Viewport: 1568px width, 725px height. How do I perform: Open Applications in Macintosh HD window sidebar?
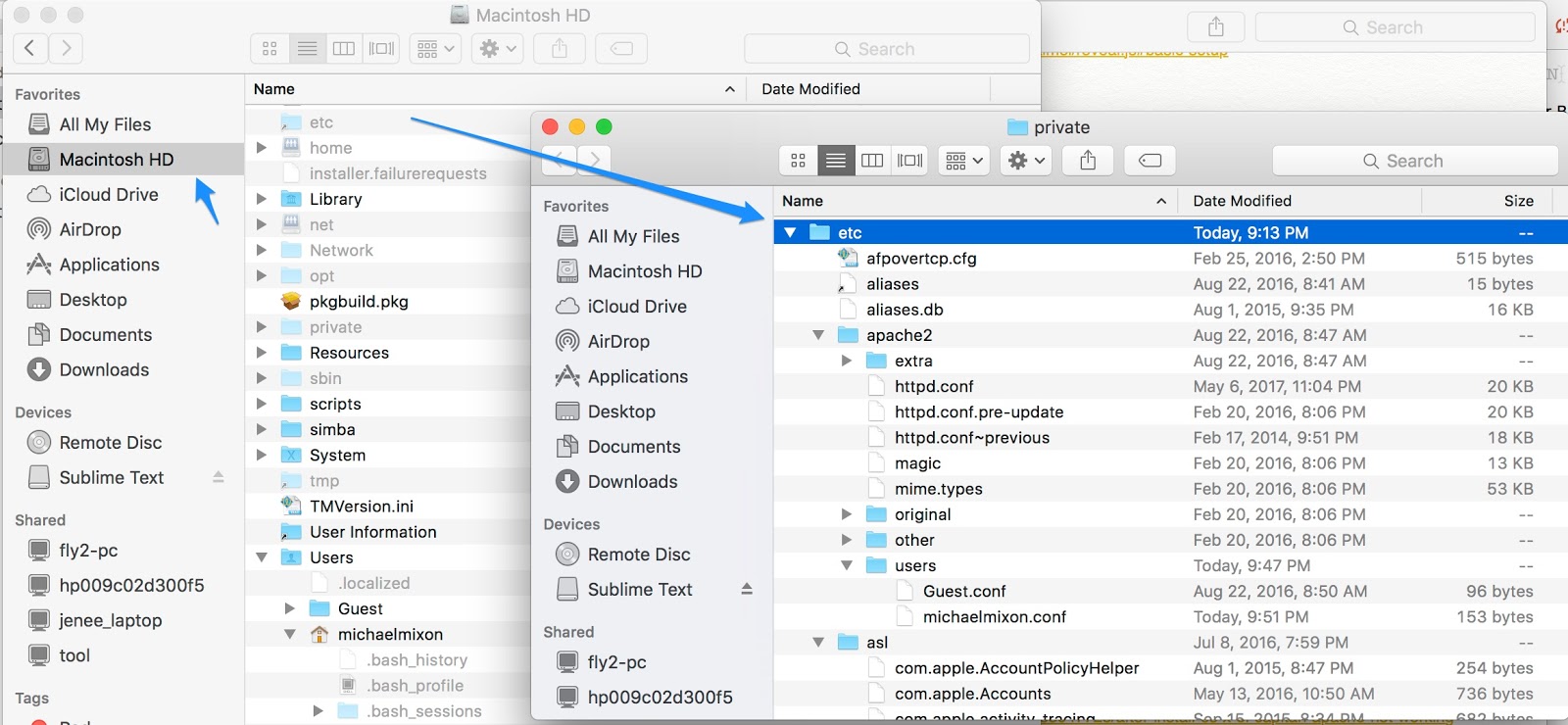coord(110,266)
